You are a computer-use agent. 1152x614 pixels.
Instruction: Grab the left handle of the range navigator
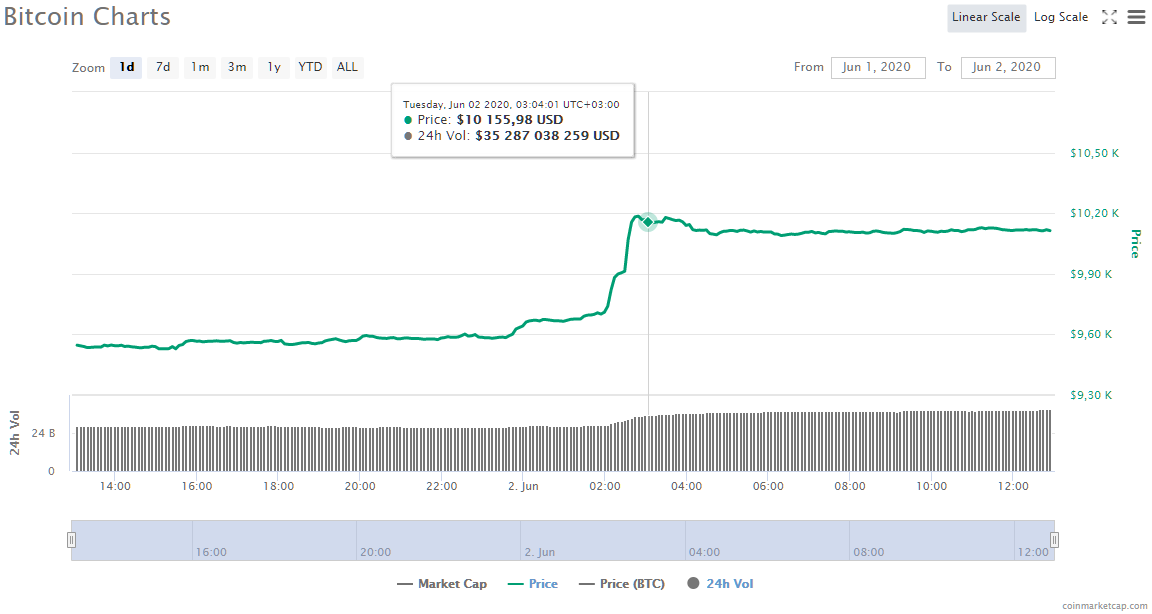[71, 539]
